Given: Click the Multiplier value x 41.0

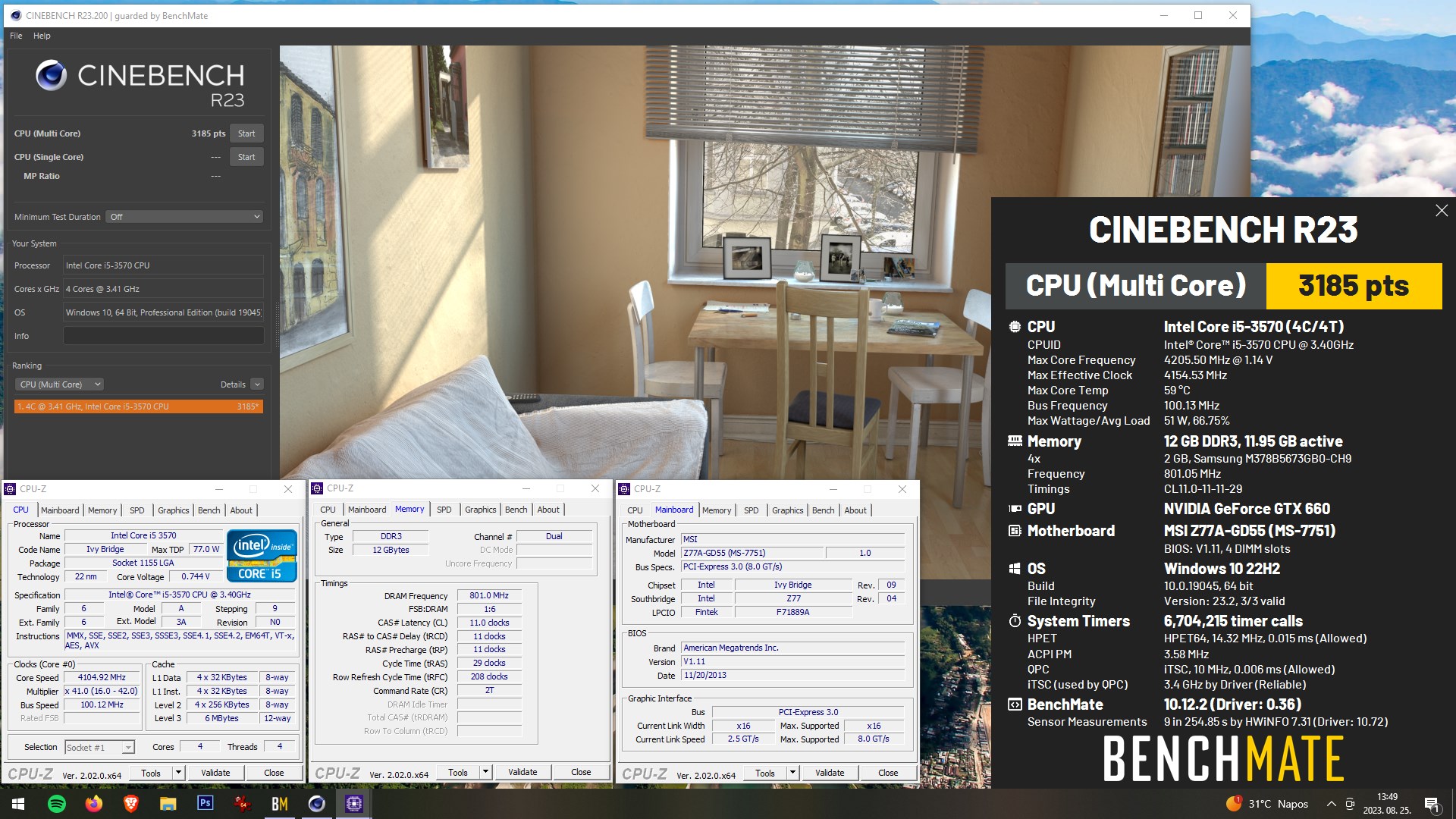Looking at the screenshot, I should (x=102, y=692).
